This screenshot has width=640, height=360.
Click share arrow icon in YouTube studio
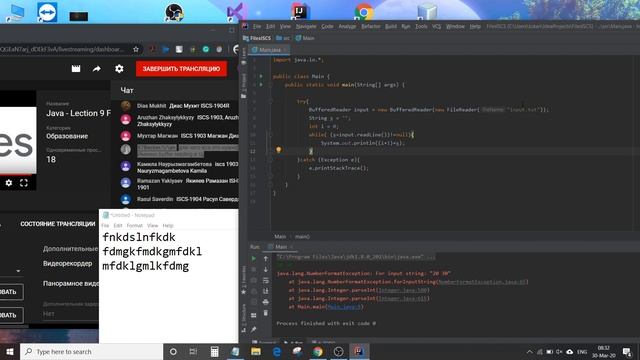[x=97, y=69]
